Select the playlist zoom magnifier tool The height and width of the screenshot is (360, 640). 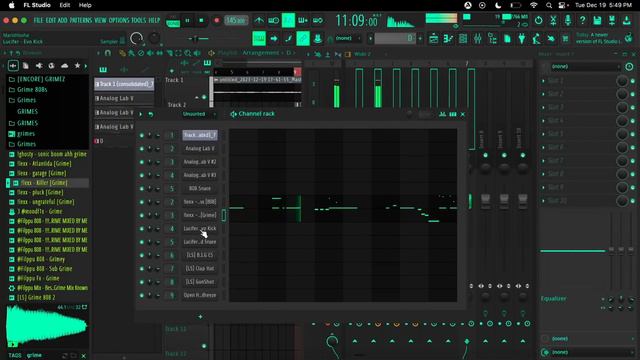[x=187, y=53]
